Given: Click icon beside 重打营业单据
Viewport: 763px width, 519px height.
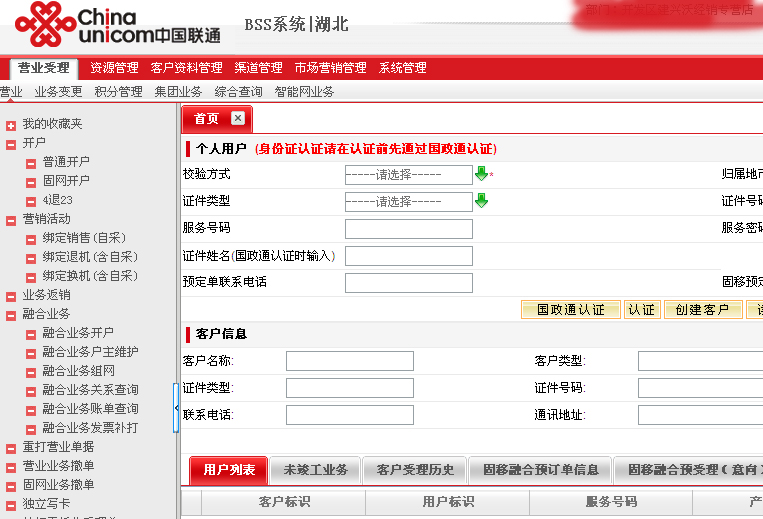Looking at the screenshot, I should [11, 448].
